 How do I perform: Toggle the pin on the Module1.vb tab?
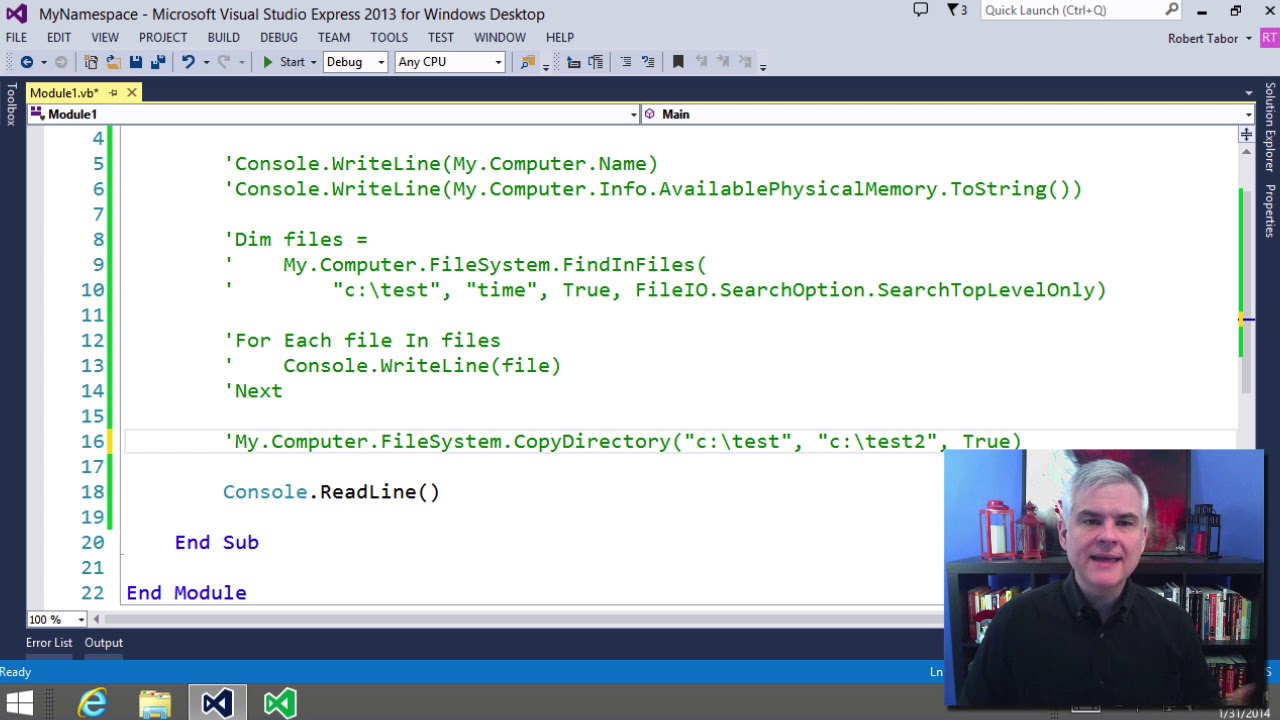pos(113,93)
